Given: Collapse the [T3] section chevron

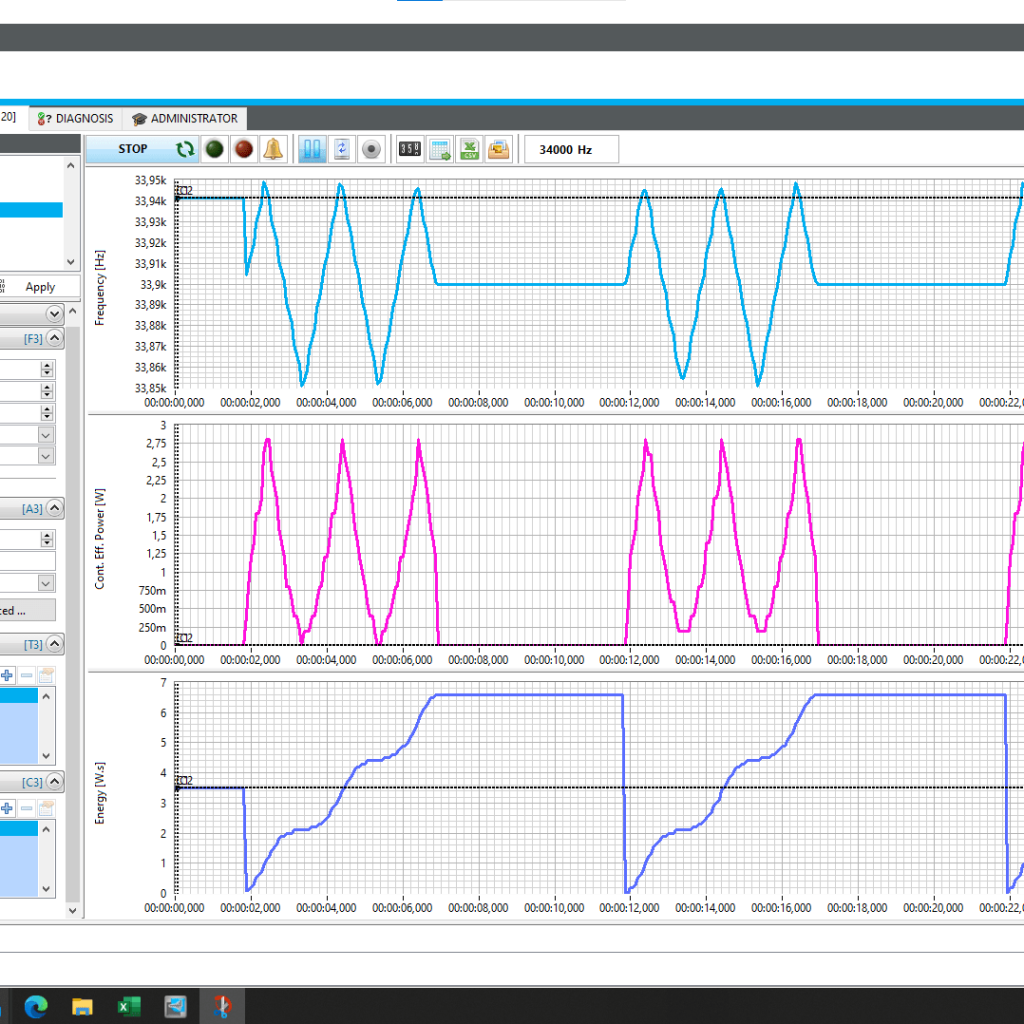Looking at the screenshot, I should click(x=55, y=644).
